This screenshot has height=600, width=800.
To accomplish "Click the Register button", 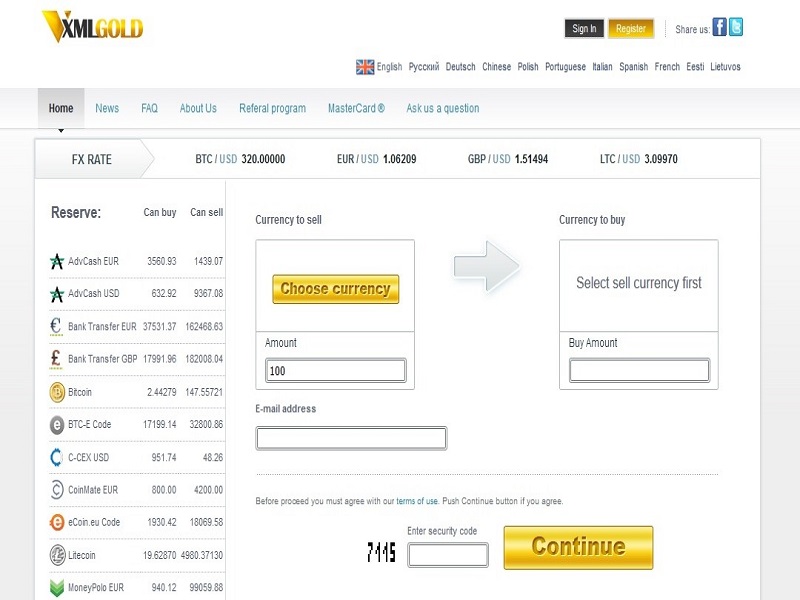I will pos(631,28).
